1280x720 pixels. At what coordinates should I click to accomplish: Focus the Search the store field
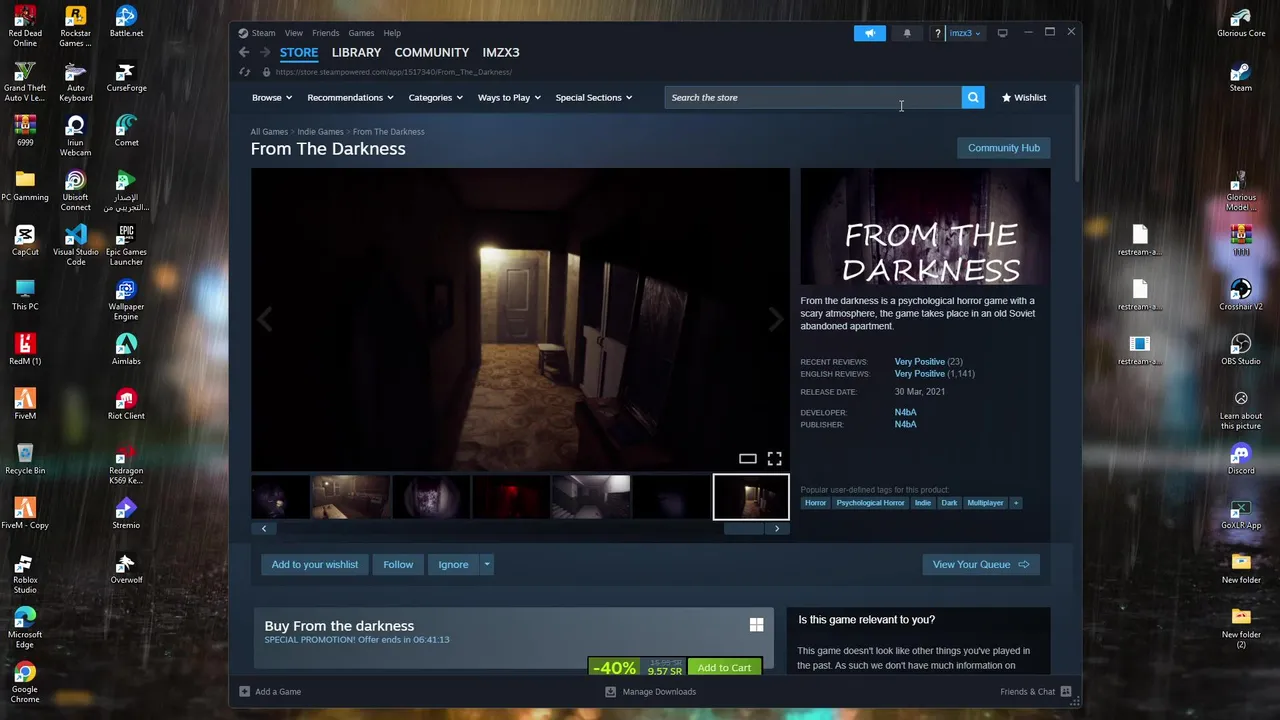(x=812, y=97)
